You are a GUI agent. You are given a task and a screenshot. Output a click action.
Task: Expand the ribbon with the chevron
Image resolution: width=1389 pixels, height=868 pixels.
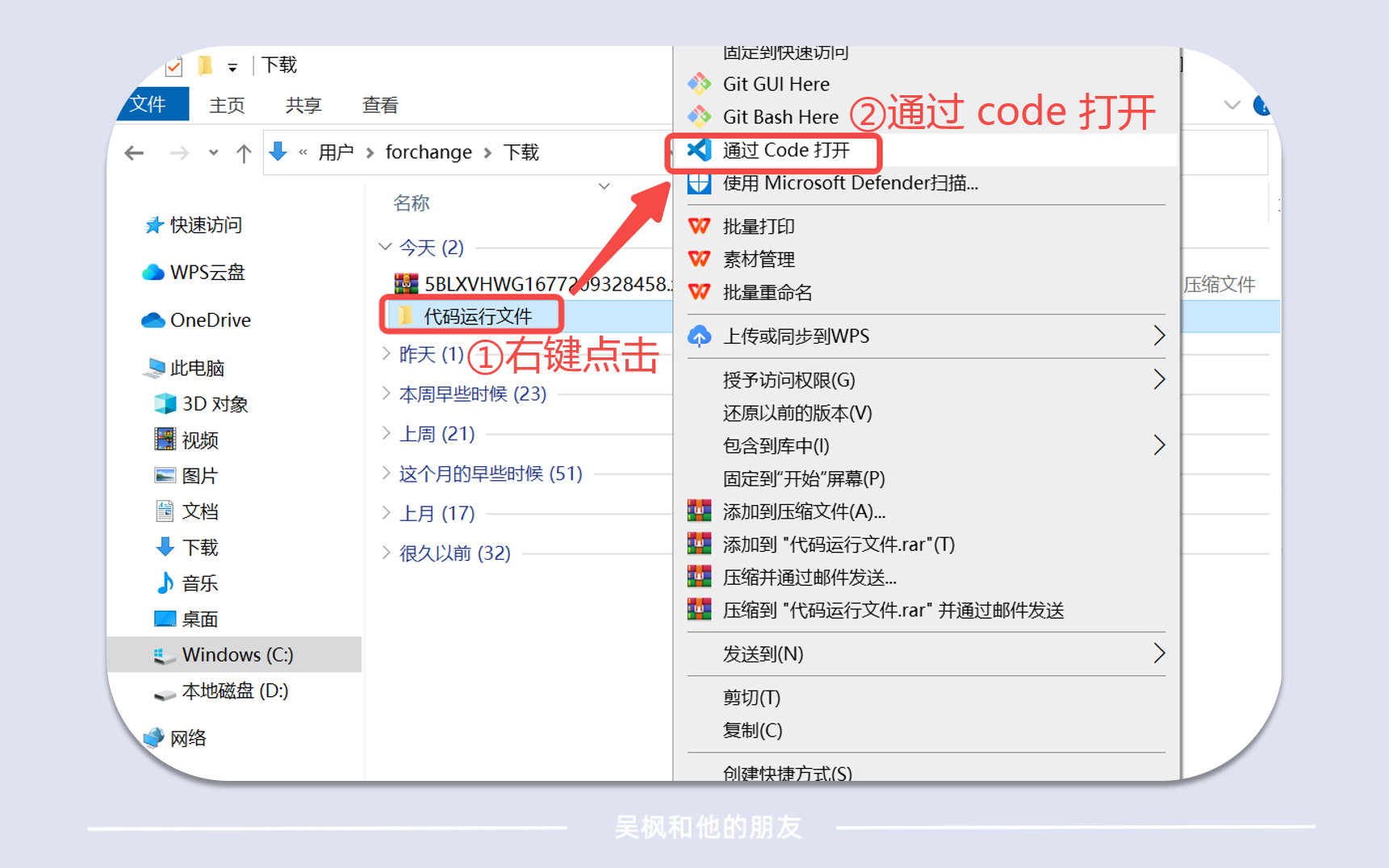point(1232,105)
